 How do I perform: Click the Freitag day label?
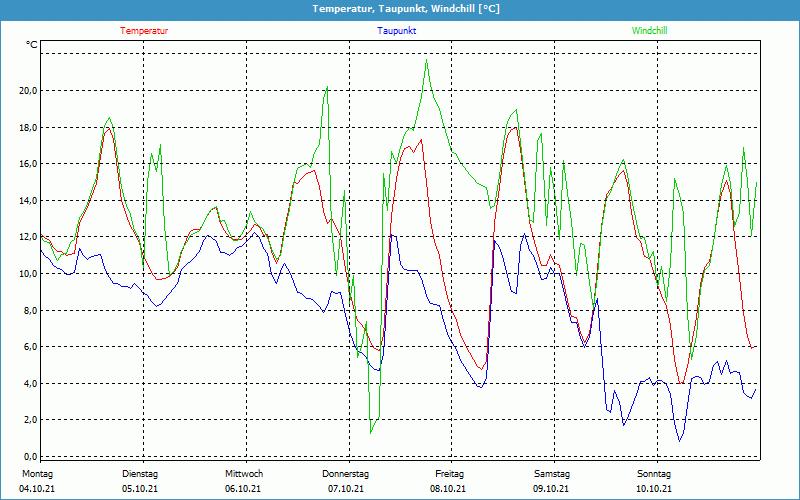pos(449,474)
